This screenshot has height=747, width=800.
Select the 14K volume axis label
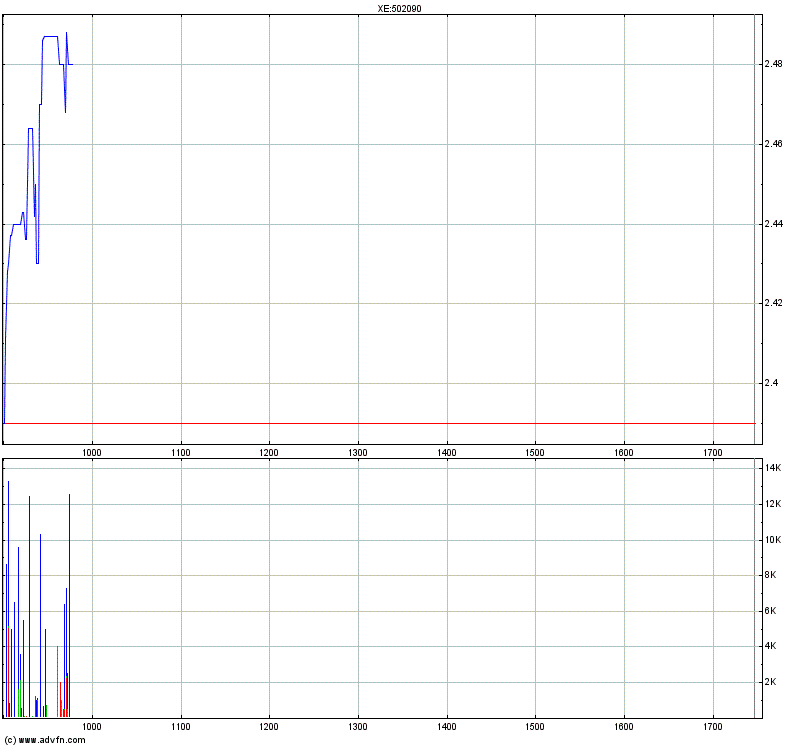click(x=773, y=468)
